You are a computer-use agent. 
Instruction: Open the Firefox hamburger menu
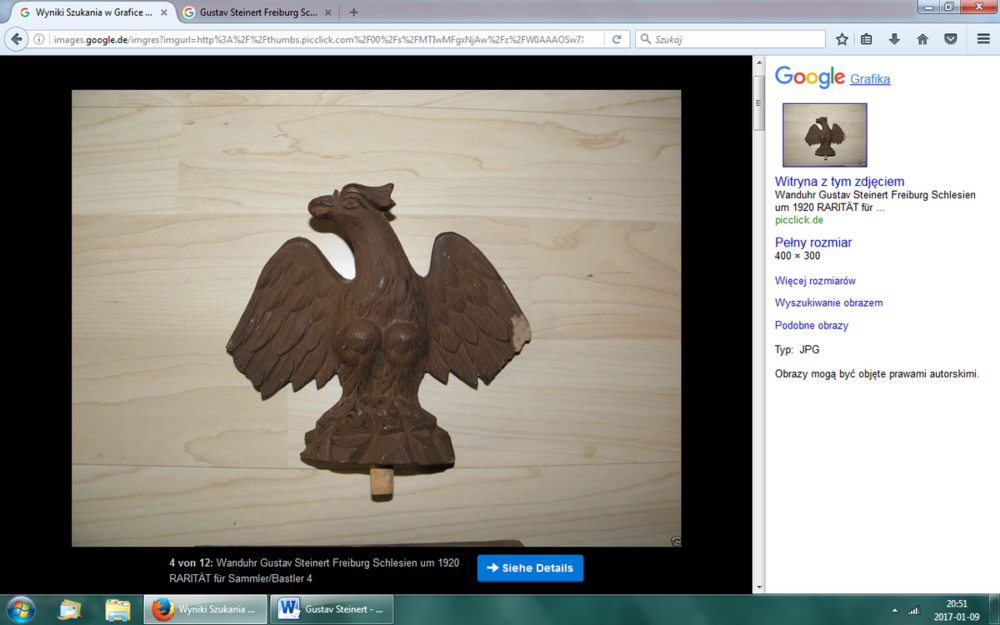pos(983,39)
